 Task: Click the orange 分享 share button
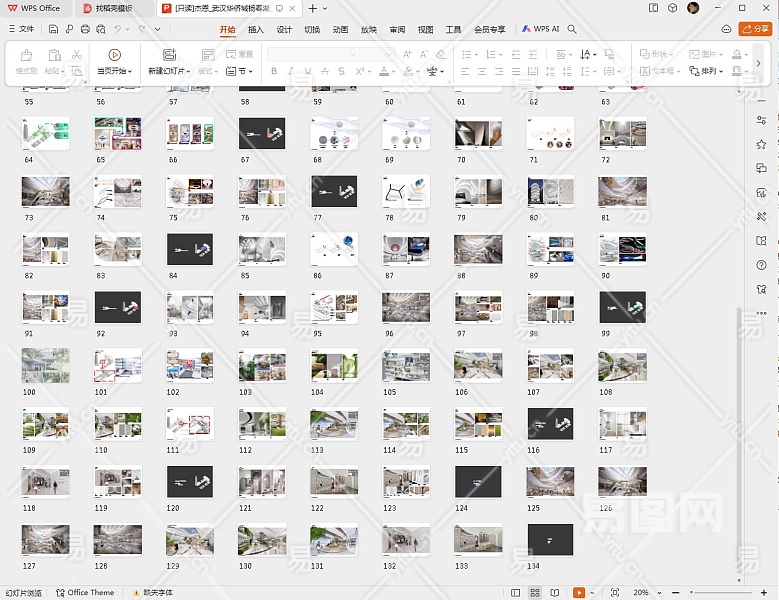[x=754, y=29]
